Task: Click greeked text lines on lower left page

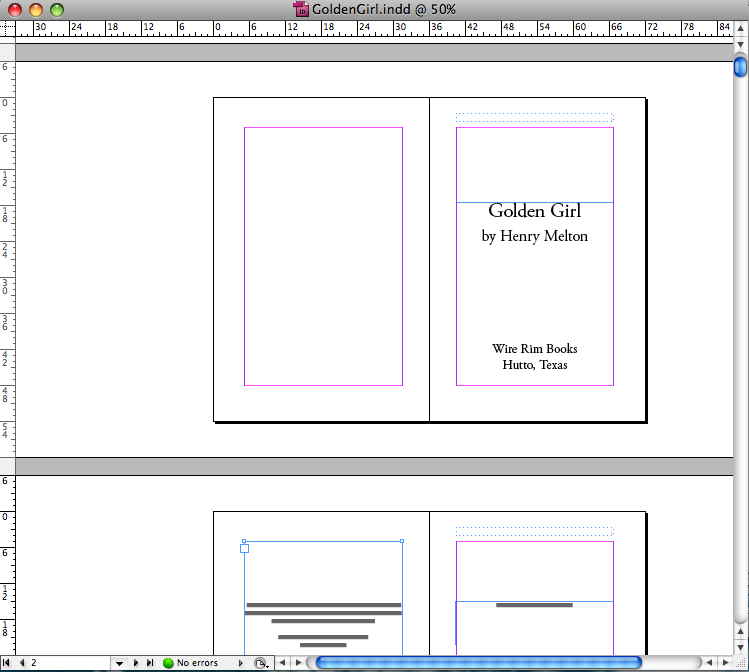Action: point(323,625)
